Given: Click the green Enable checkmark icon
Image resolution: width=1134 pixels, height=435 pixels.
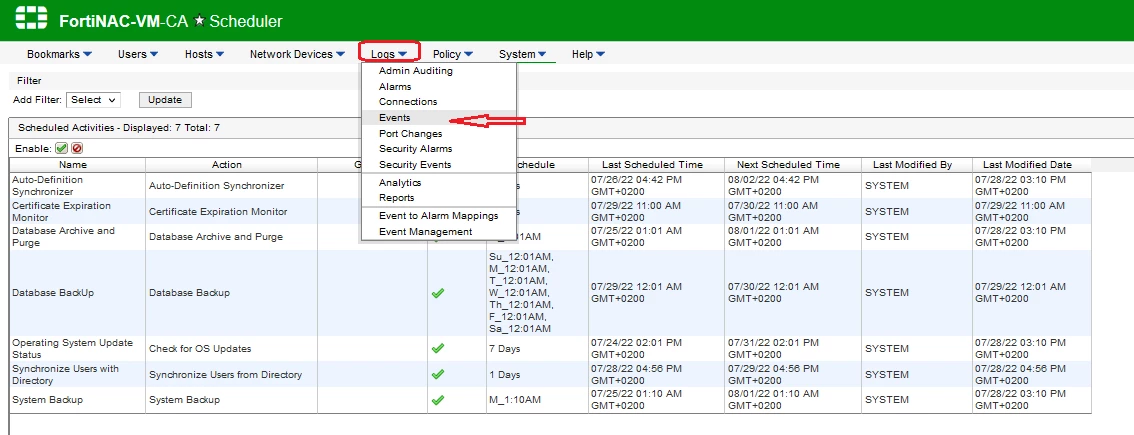Looking at the screenshot, I should tap(61, 148).
